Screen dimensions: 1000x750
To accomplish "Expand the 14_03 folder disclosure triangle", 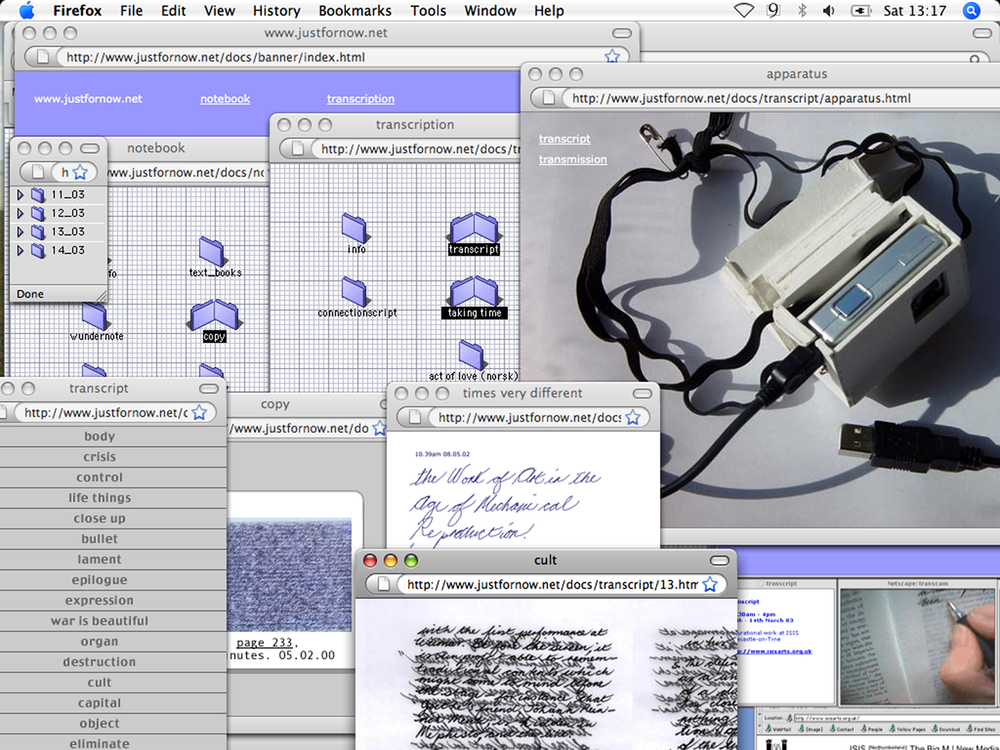I will coord(20,250).
